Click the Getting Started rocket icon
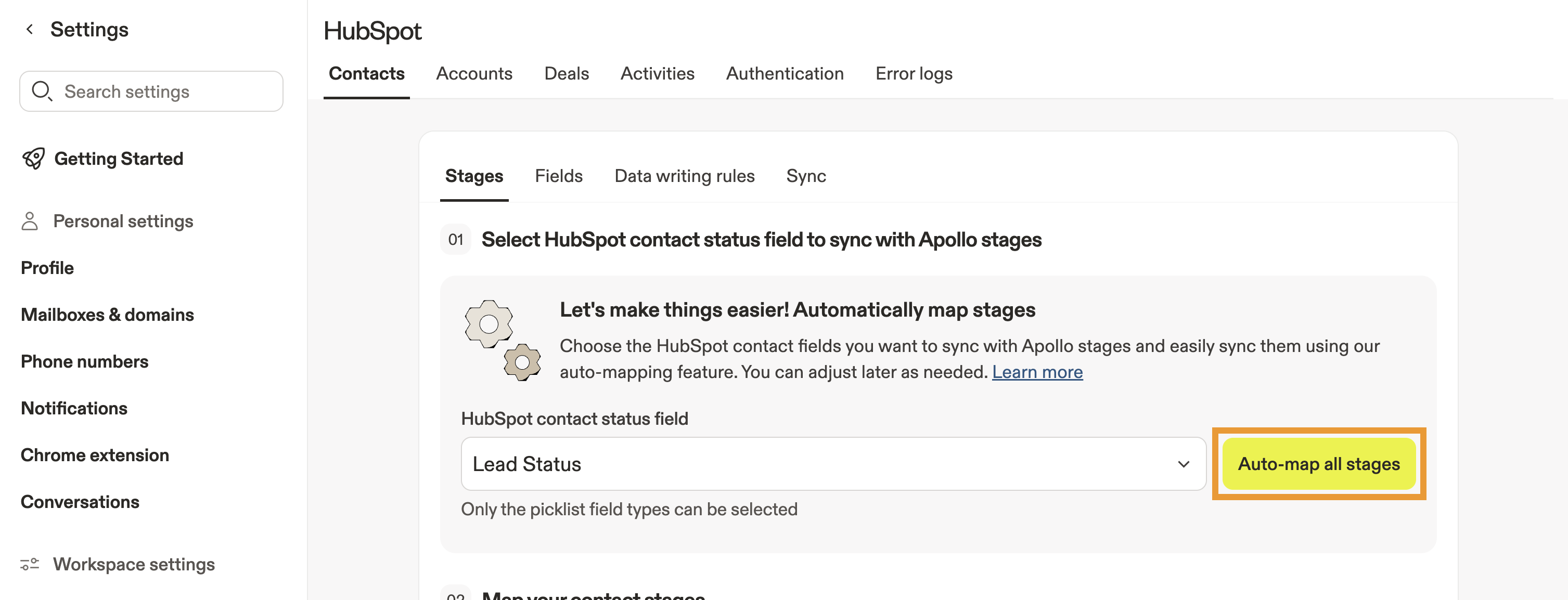 33,159
